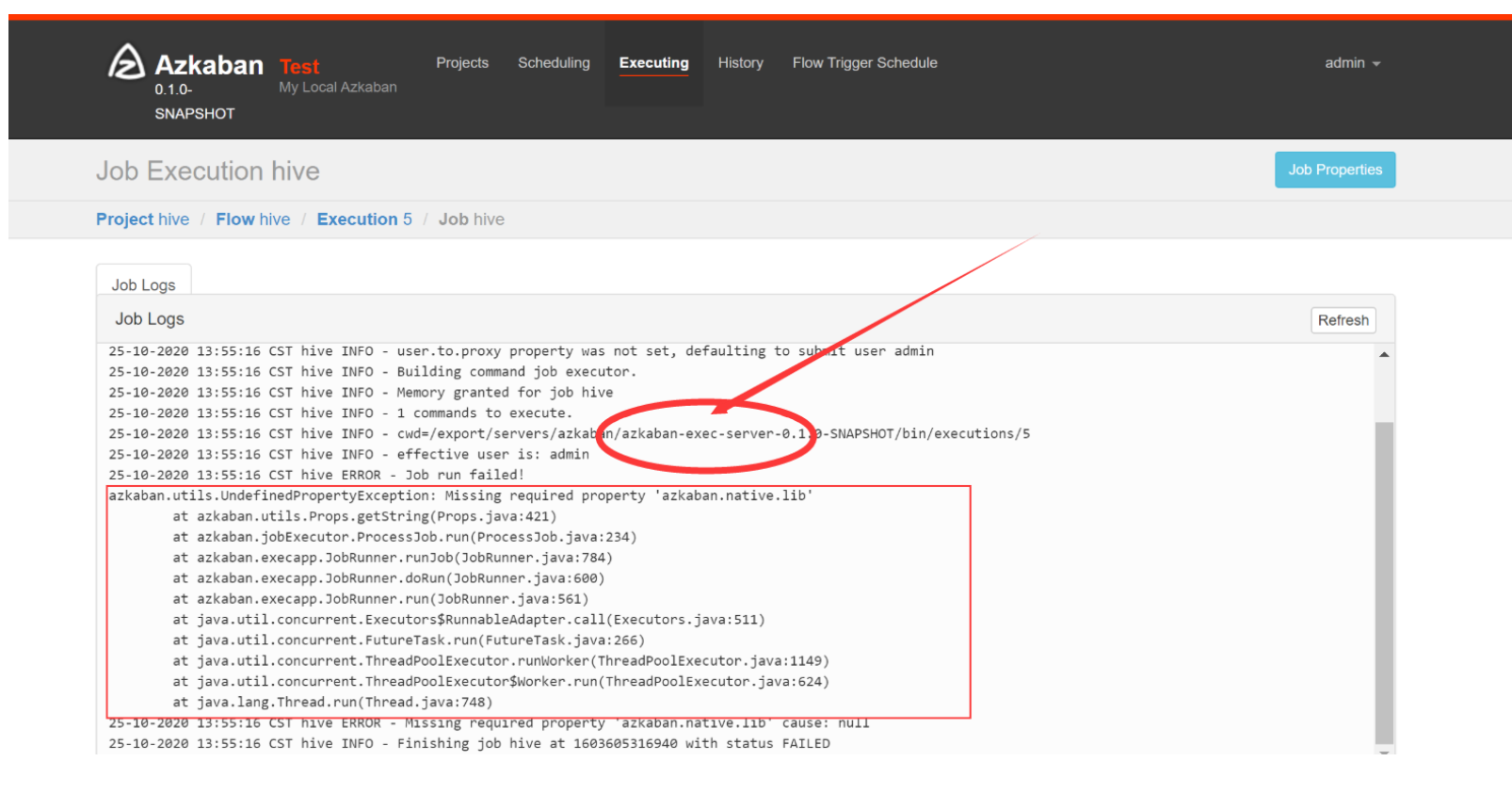Viewport: 1512px width, 810px height.
Task: Follow the Project hive breadcrumb link
Action: (142, 219)
